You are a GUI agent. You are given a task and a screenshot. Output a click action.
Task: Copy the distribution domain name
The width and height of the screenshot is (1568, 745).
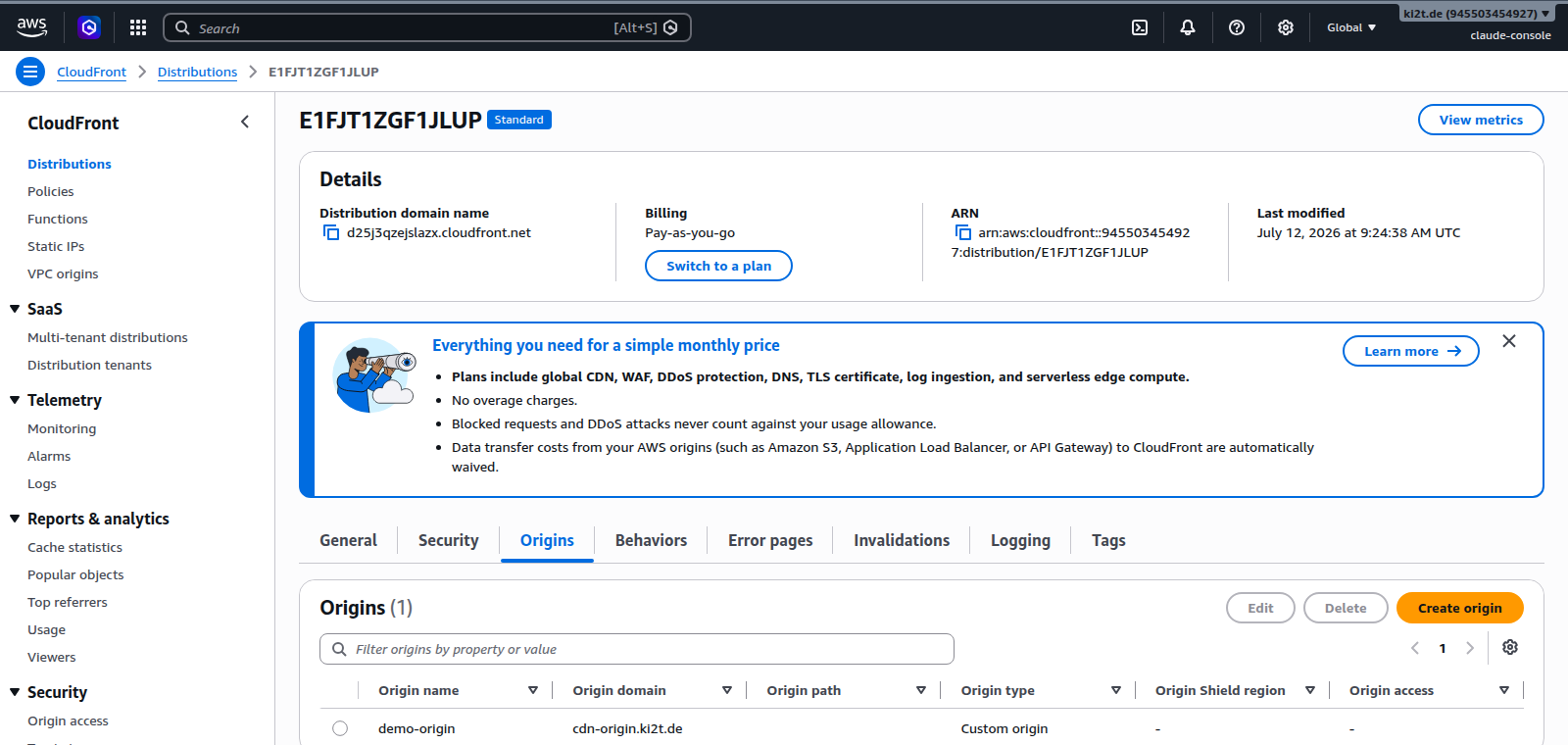(x=331, y=232)
